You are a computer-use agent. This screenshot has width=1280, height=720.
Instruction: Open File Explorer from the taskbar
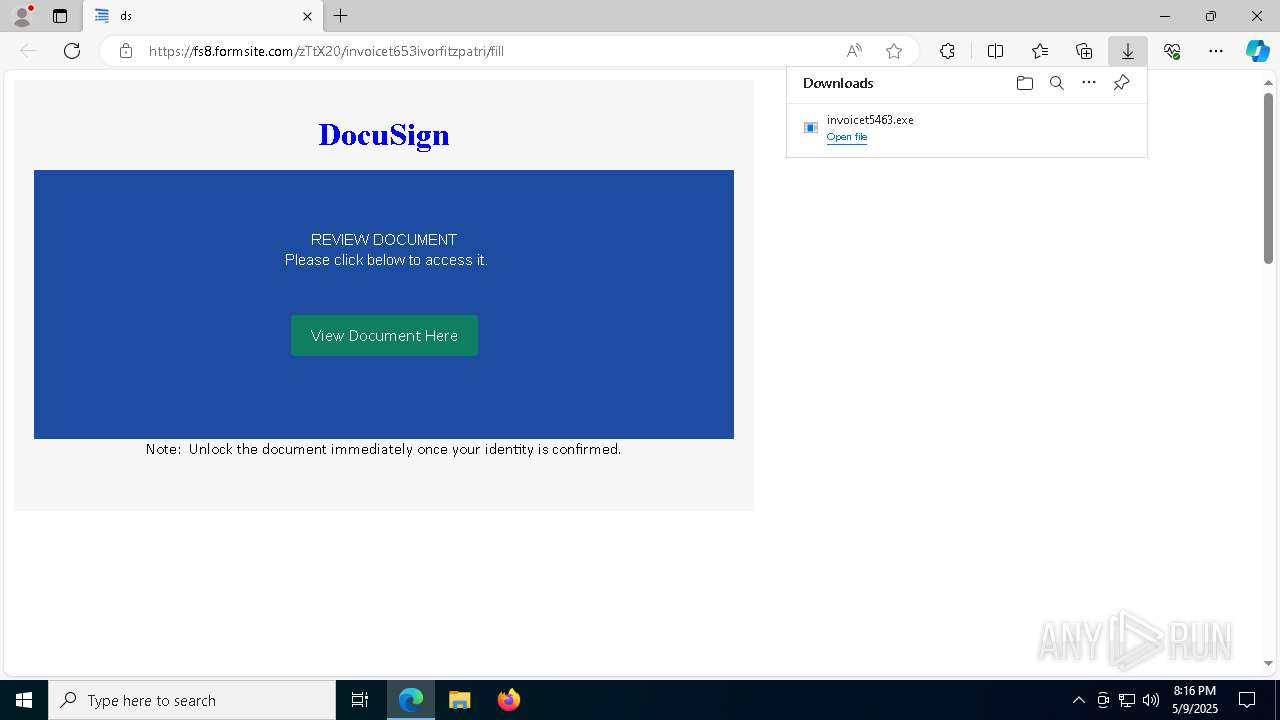460,700
